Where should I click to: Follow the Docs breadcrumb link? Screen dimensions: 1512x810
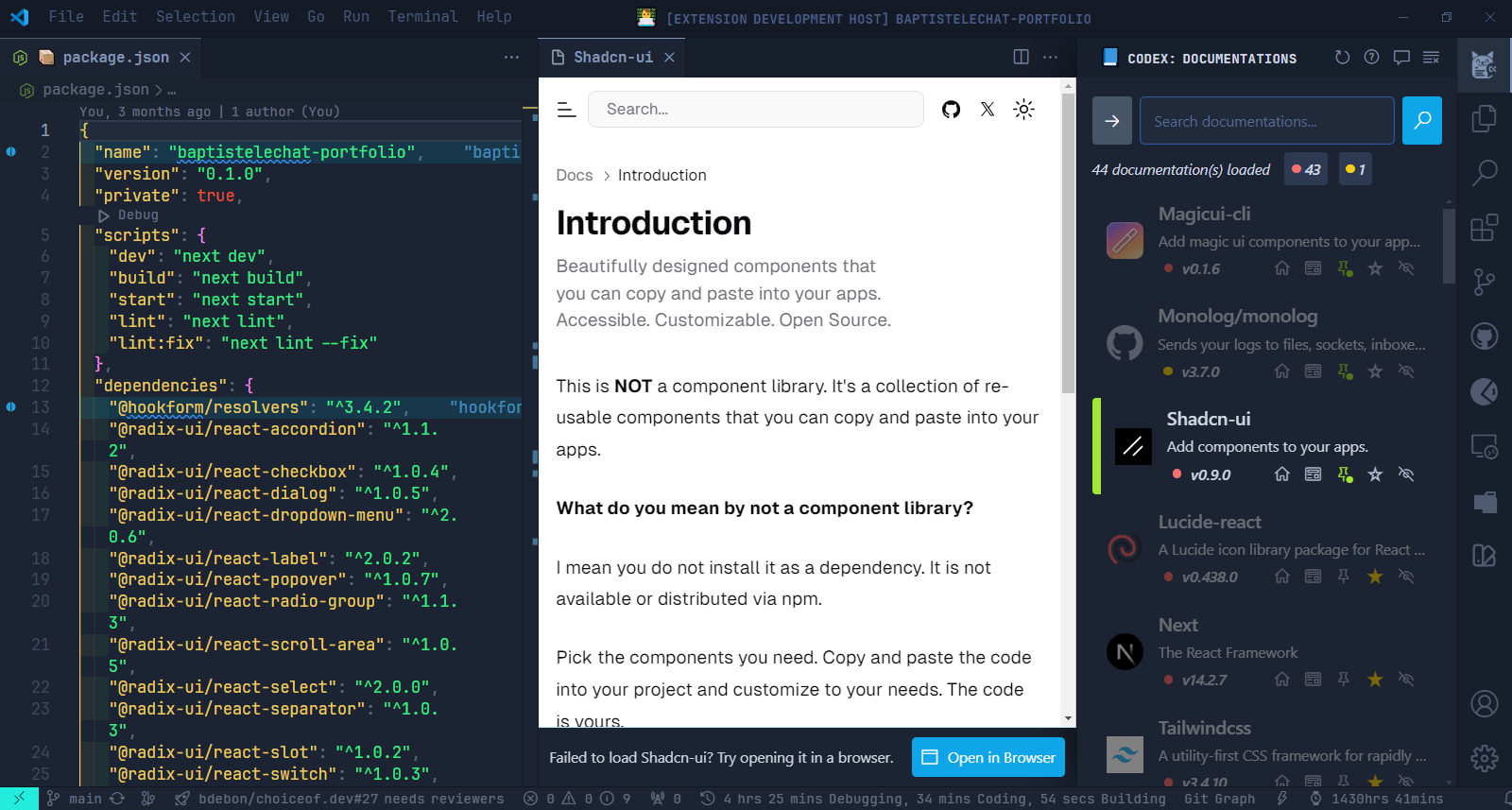575,175
